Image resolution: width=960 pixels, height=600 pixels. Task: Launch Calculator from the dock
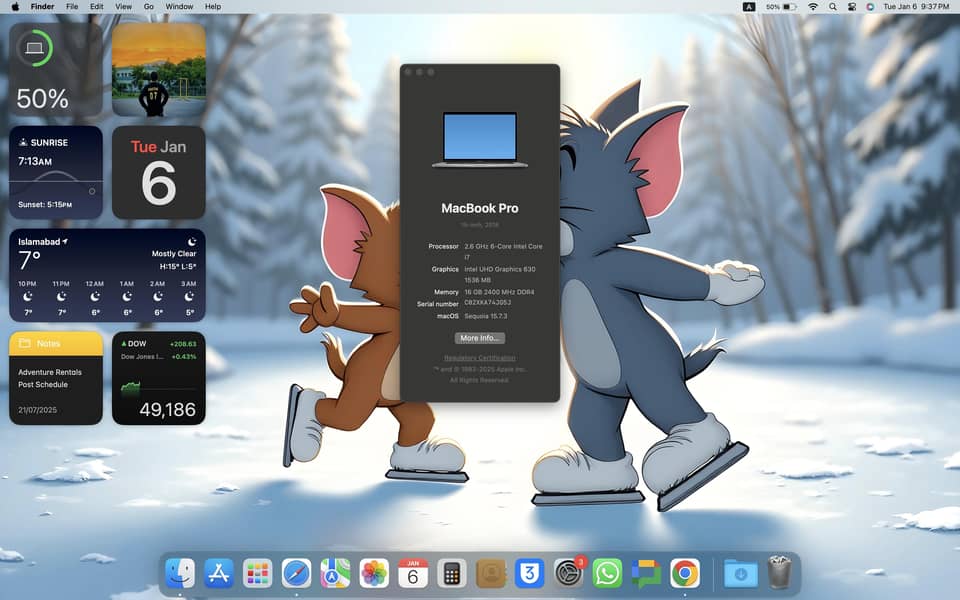point(452,573)
